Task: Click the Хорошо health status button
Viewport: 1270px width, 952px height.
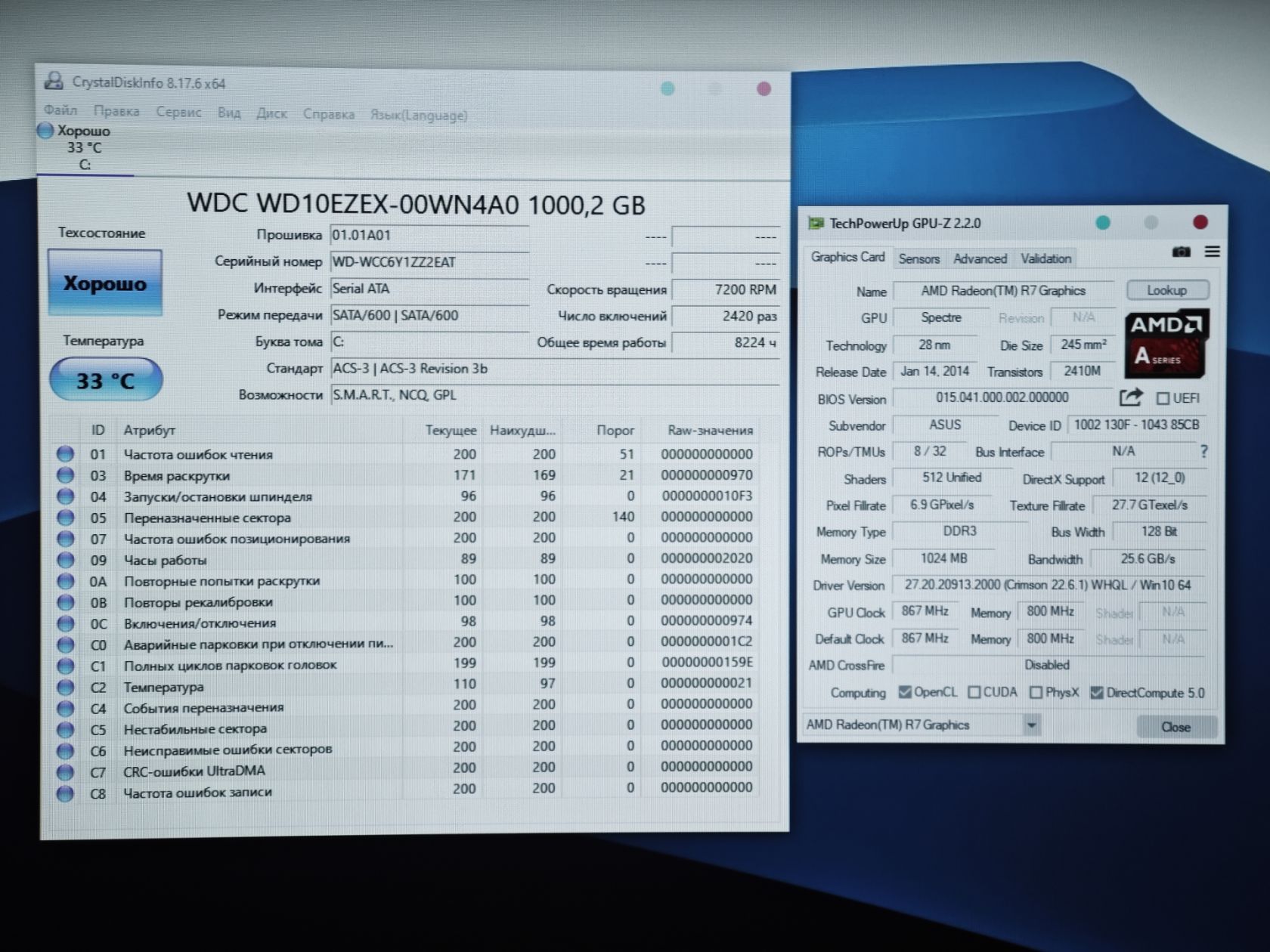Action: click(105, 283)
